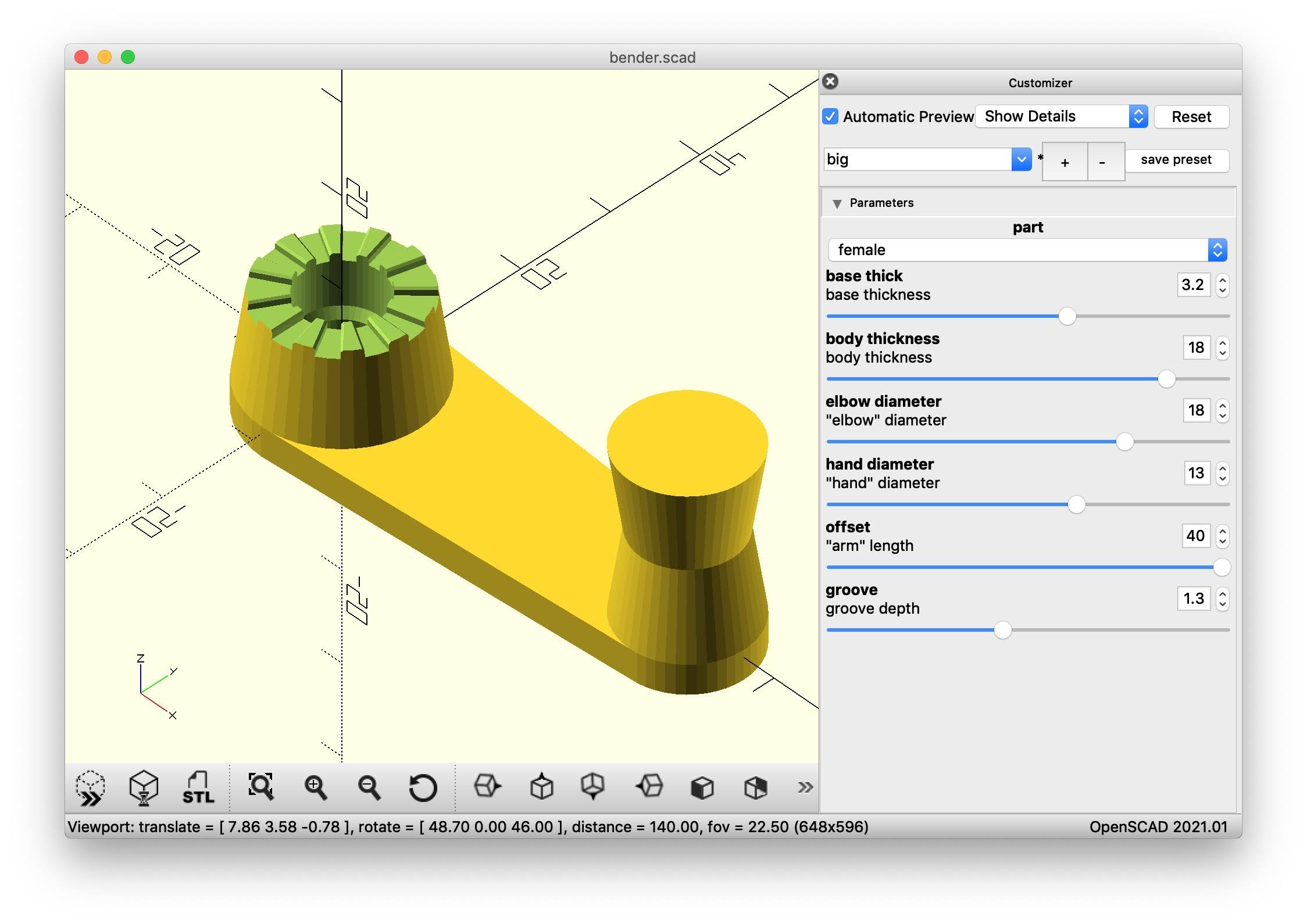This screenshot has width=1307, height=924.
Task: Click the View All magnifier icon
Action: [260, 787]
